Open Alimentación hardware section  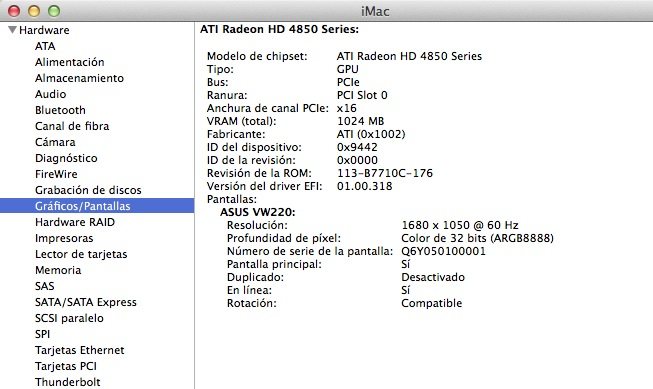click(x=70, y=62)
